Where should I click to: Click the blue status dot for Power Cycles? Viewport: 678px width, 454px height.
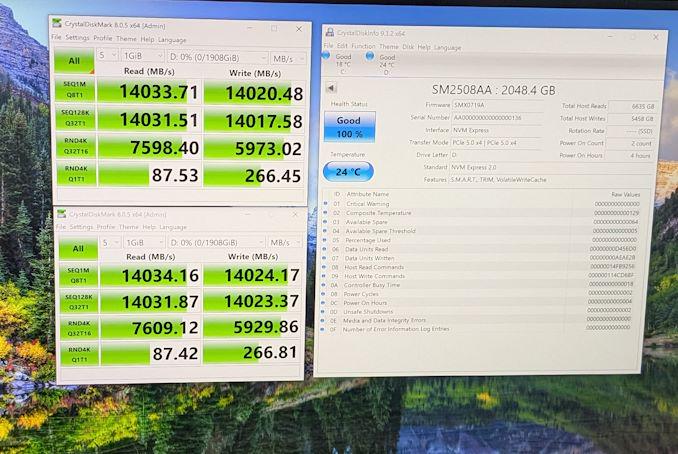(x=324, y=294)
